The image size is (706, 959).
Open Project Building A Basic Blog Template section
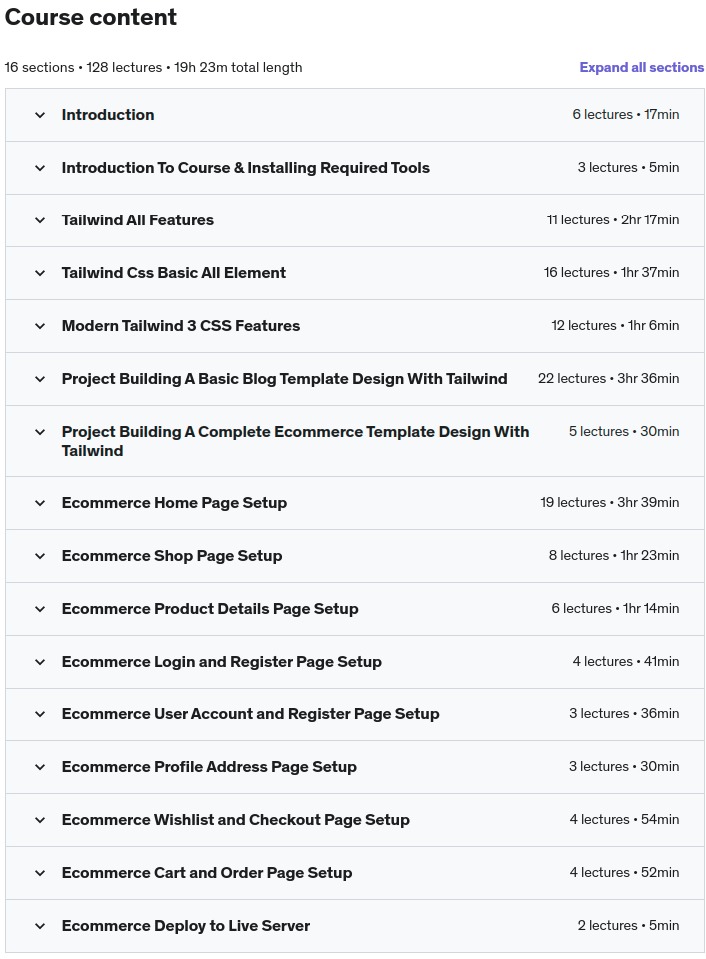click(x=284, y=379)
